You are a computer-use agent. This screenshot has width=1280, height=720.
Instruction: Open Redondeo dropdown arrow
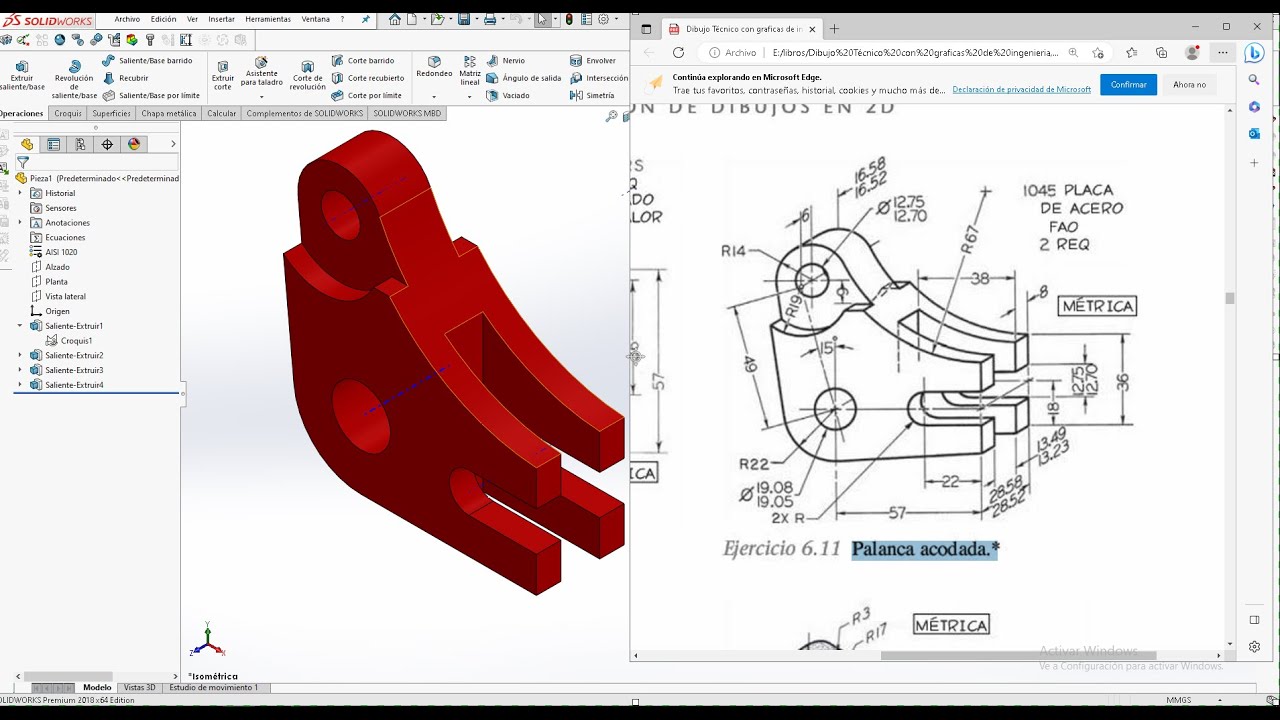click(434, 97)
